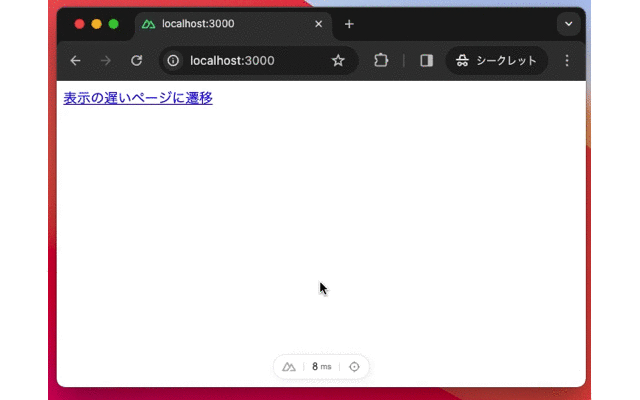Reload the localhost:3000 page

click(x=136, y=61)
